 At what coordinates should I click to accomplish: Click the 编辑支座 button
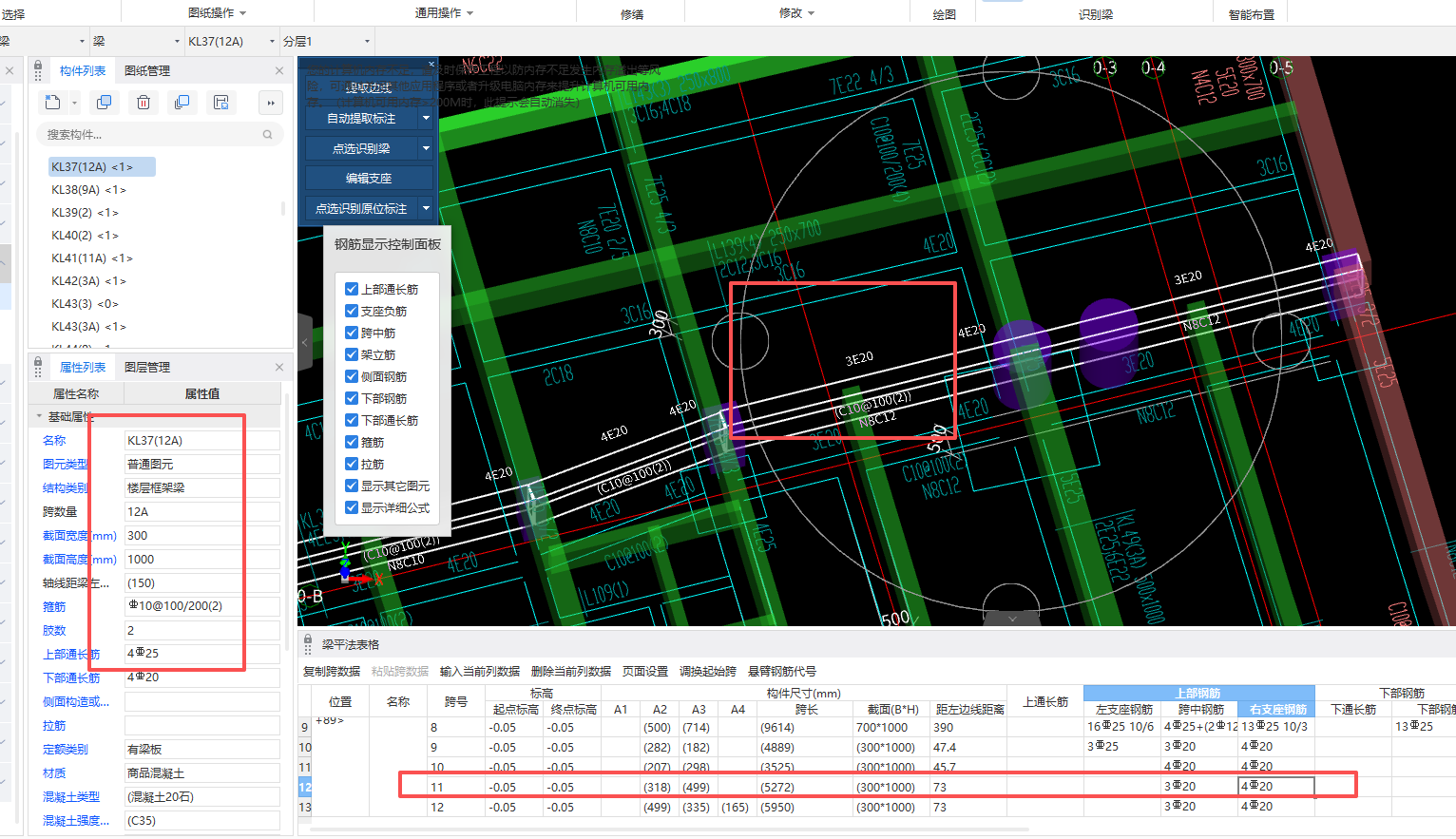click(x=369, y=179)
